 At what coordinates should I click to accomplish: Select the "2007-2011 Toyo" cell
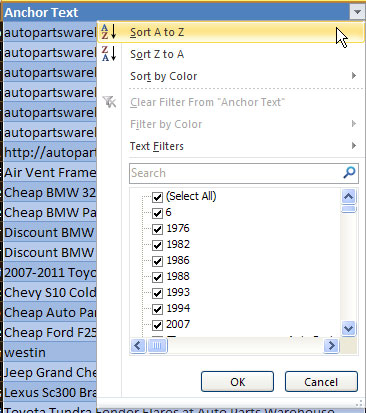tap(50, 273)
